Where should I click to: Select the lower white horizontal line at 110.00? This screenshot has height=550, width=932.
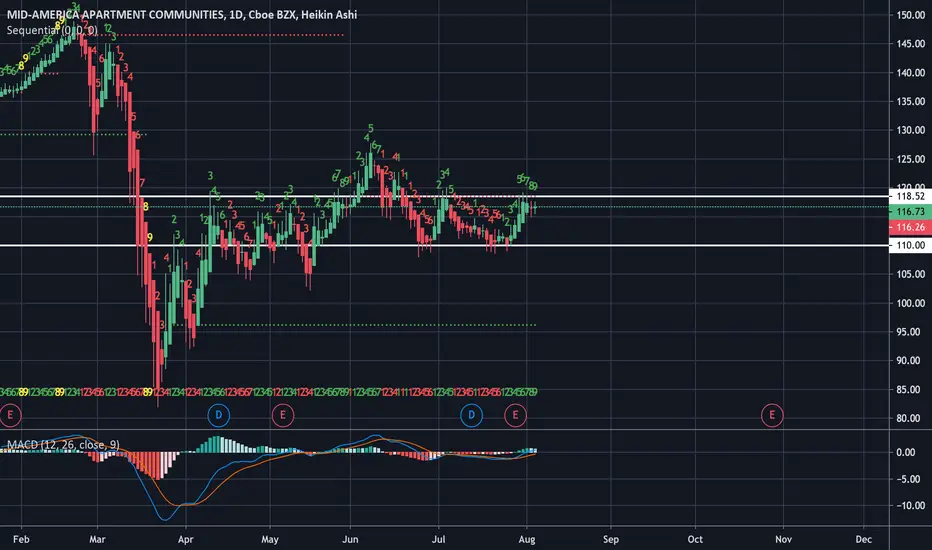[445, 245]
